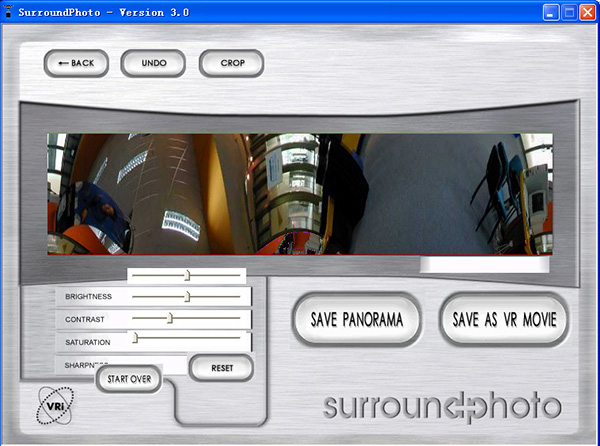
Task: Click the disabled maximize window button
Action: pos(569,13)
